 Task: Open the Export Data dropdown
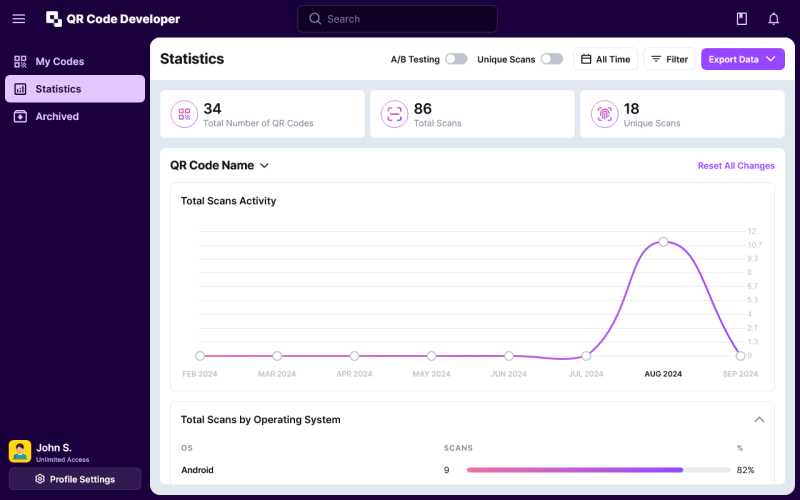pos(742,59)
